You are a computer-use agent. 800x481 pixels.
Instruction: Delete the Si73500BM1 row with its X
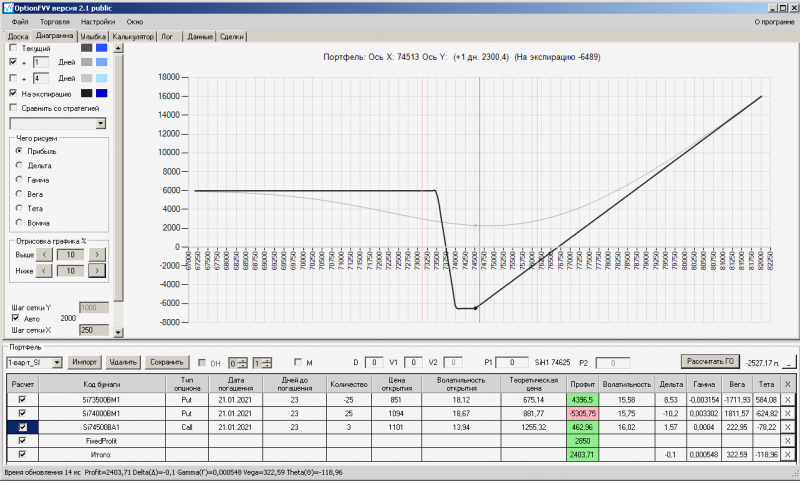click(787, 400)
